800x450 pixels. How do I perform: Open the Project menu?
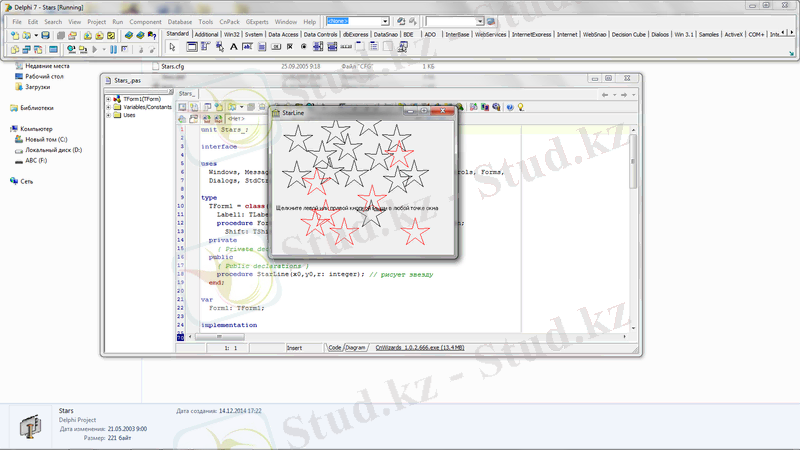pyautogui.click(x=96, y=21)
